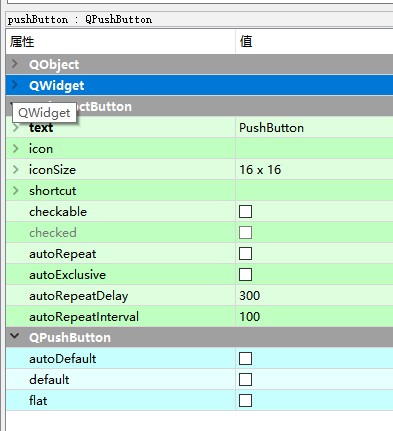This screenshot has height=431, width=393.
Task: Select the iconSize property name
Action: point(52,170)
